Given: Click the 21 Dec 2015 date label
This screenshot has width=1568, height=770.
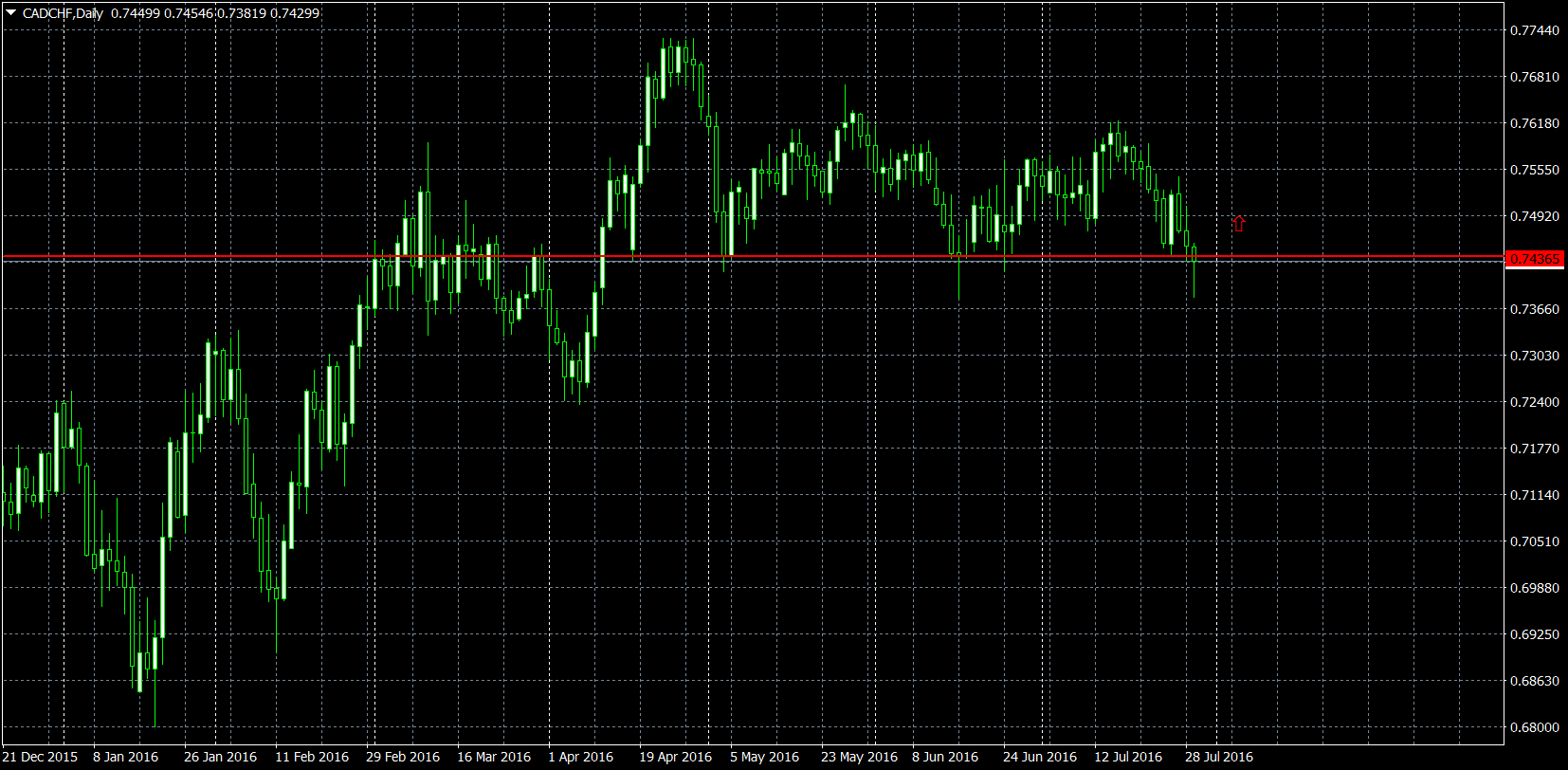Looking at the screenshot, I should pos(40,757).
